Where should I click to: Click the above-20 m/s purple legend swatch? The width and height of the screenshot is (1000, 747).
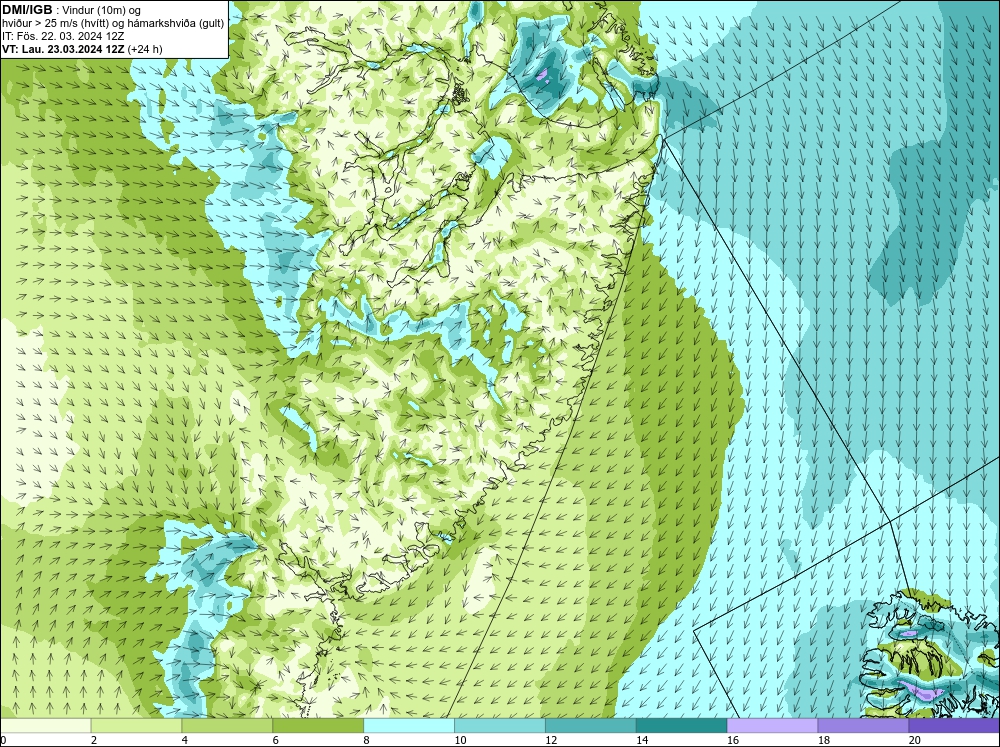coord(954,725)
